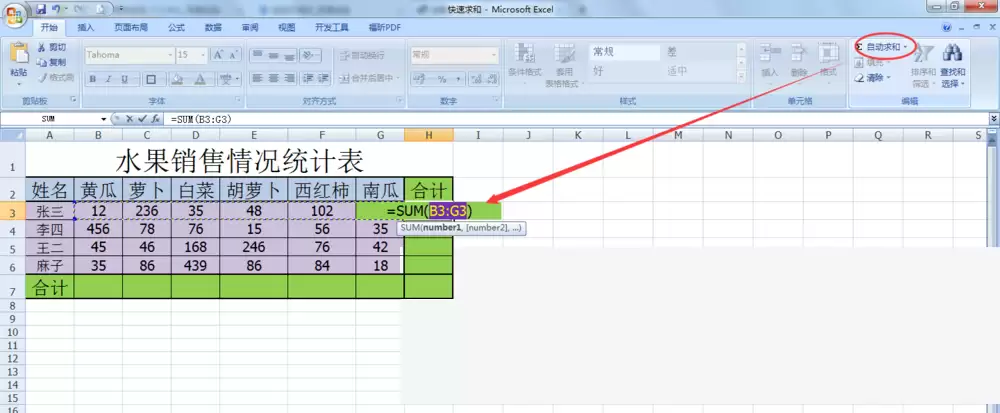Click the Copy (复制) button
The height and width of the screenshot is (413, 1000).
51,62
